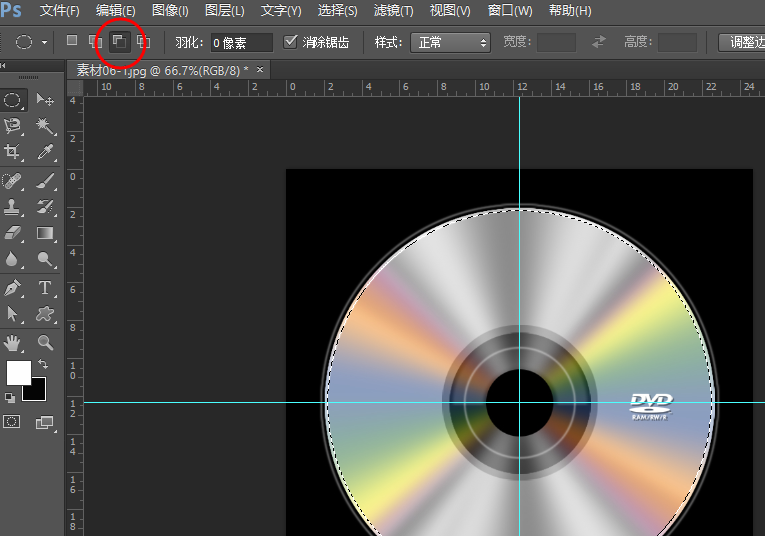Click the 高度 height input field

pyautogui.click(x=677, y=42)
